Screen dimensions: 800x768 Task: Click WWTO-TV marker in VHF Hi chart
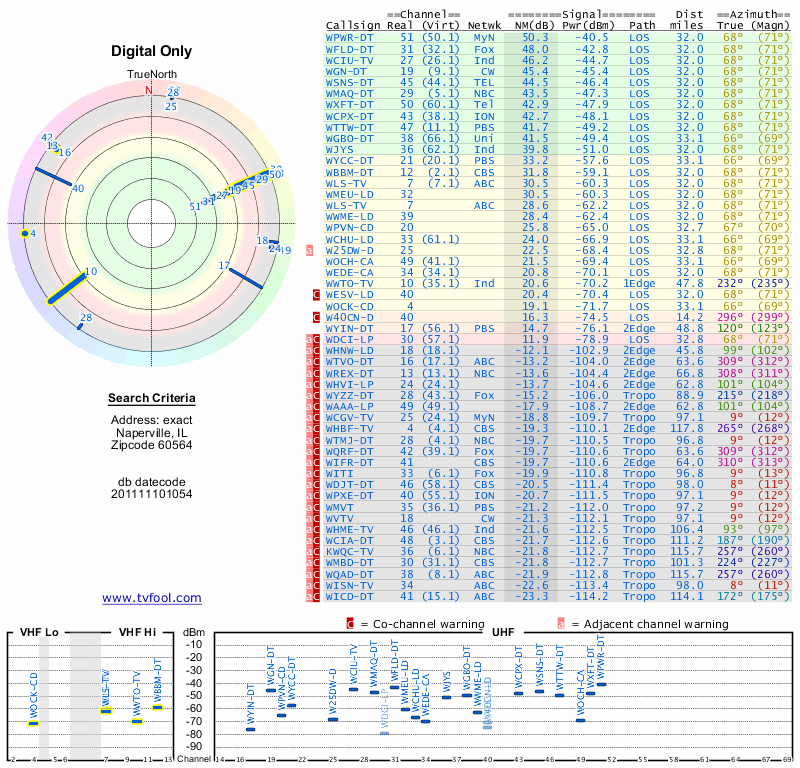[137, 721]
